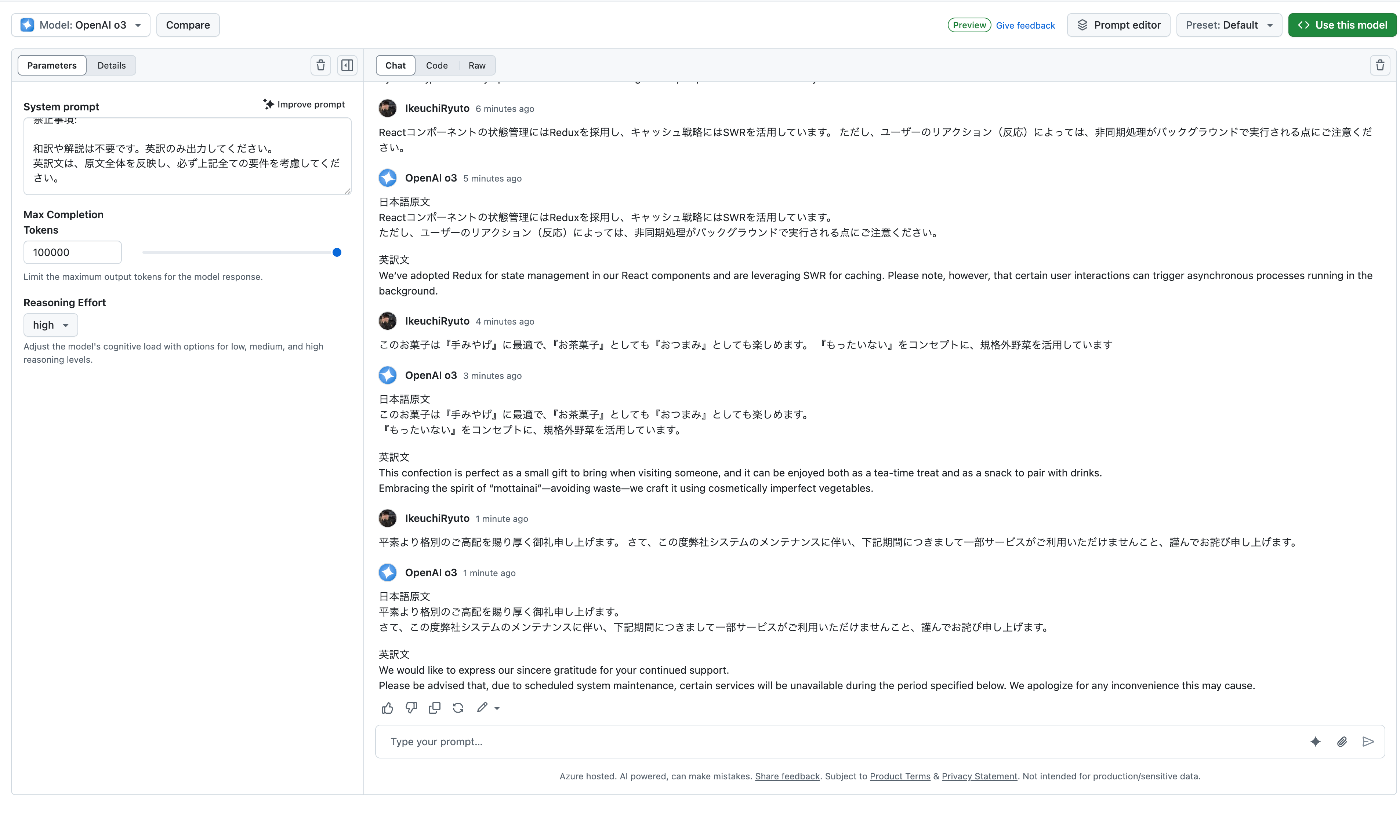Click the 'Reasoning Effort' label

point(65,302)
